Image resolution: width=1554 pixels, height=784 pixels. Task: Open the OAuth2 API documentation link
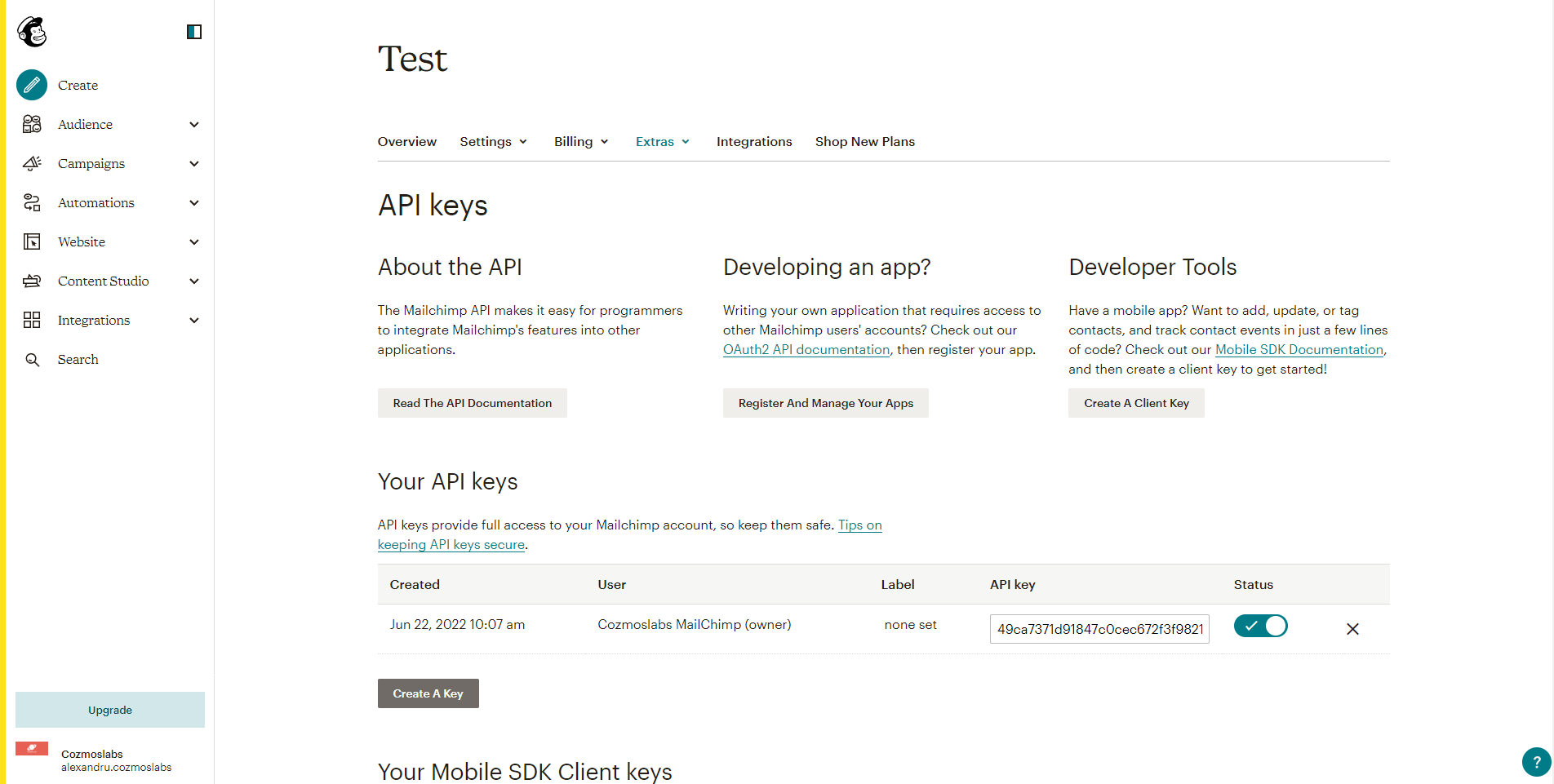806,350
